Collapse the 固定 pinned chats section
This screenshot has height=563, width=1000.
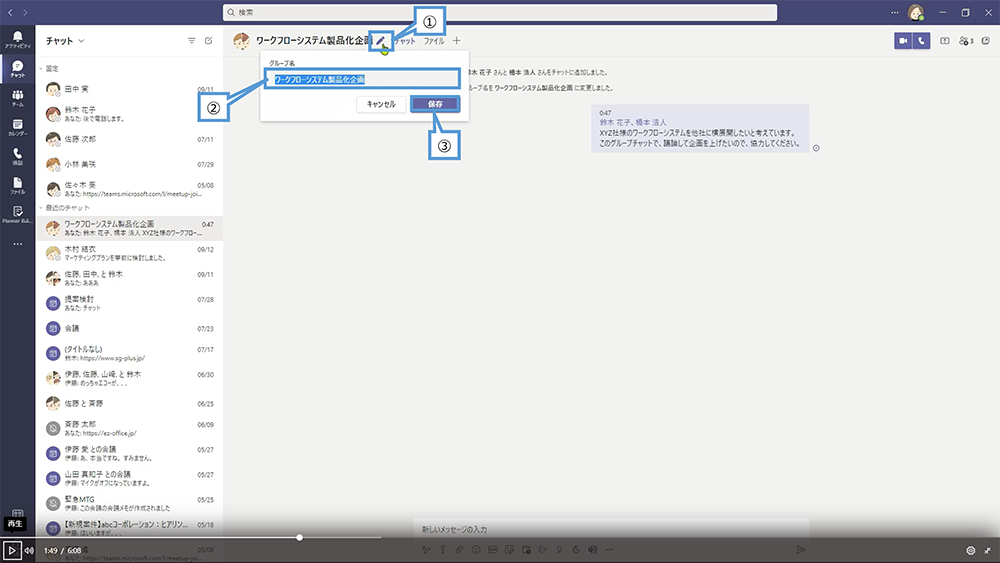pyautogui.click(x=41, y=68)
